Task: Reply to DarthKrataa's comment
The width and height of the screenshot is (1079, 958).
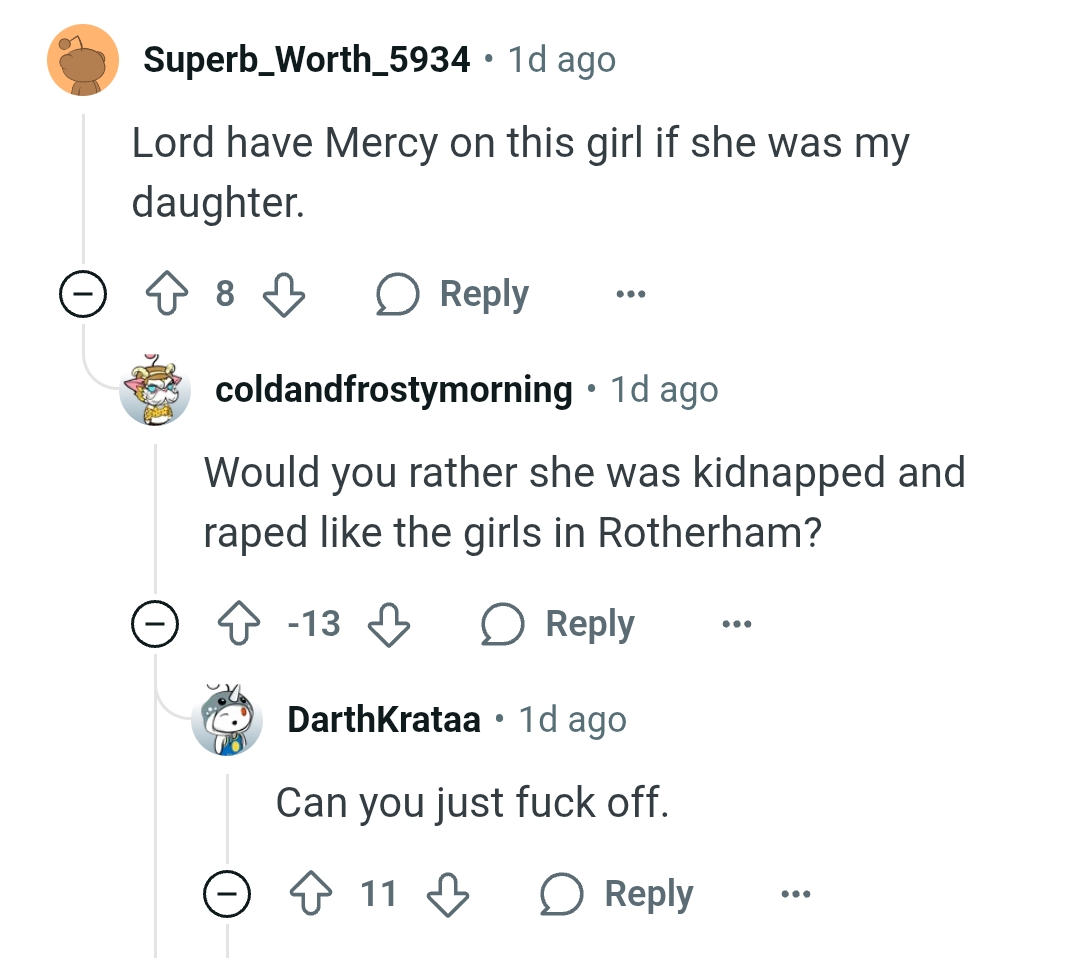Action: 617,893
